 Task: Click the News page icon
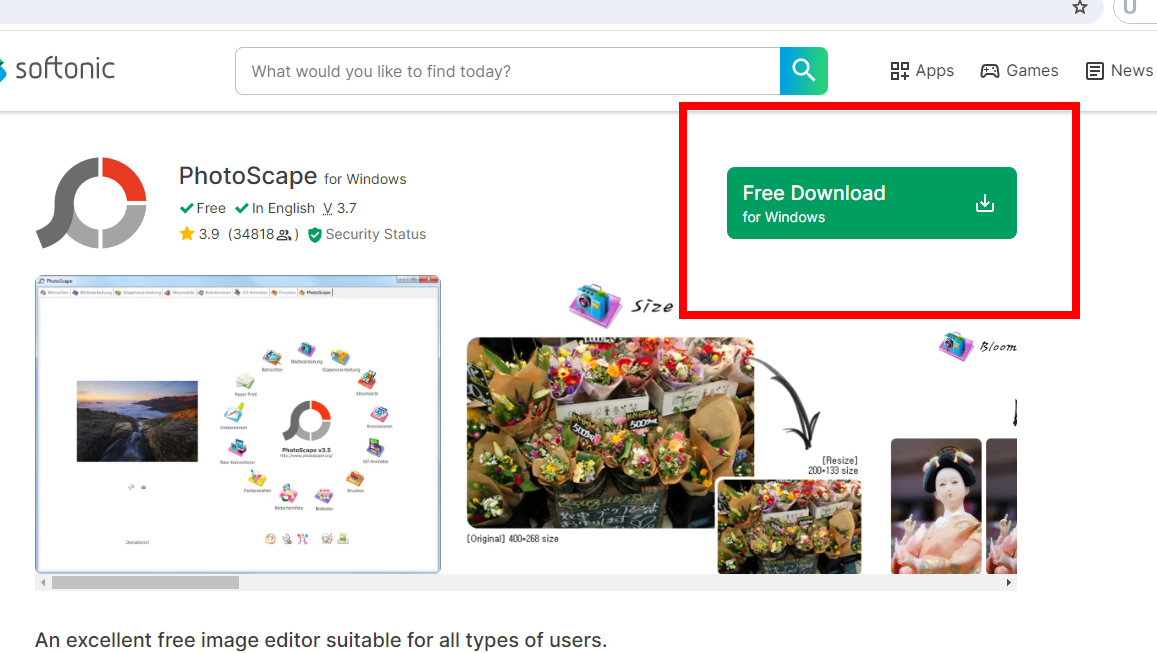coord(1095,71)
